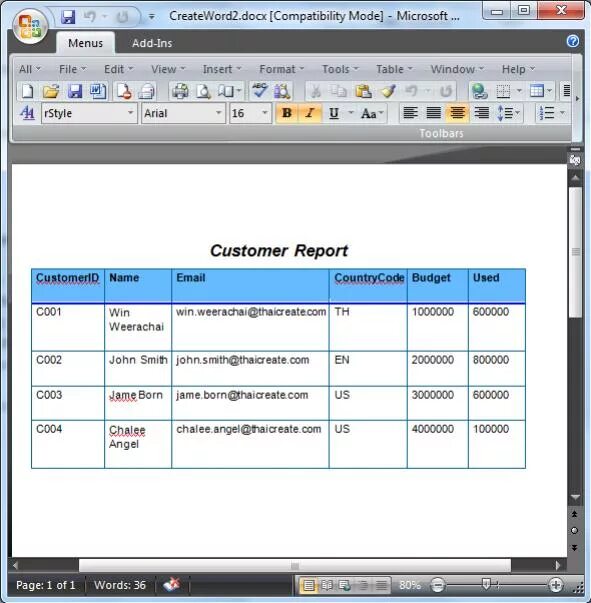Paste clipboard contents
The width and height of the screenshot is (591, 603).
tap(363, 92)
